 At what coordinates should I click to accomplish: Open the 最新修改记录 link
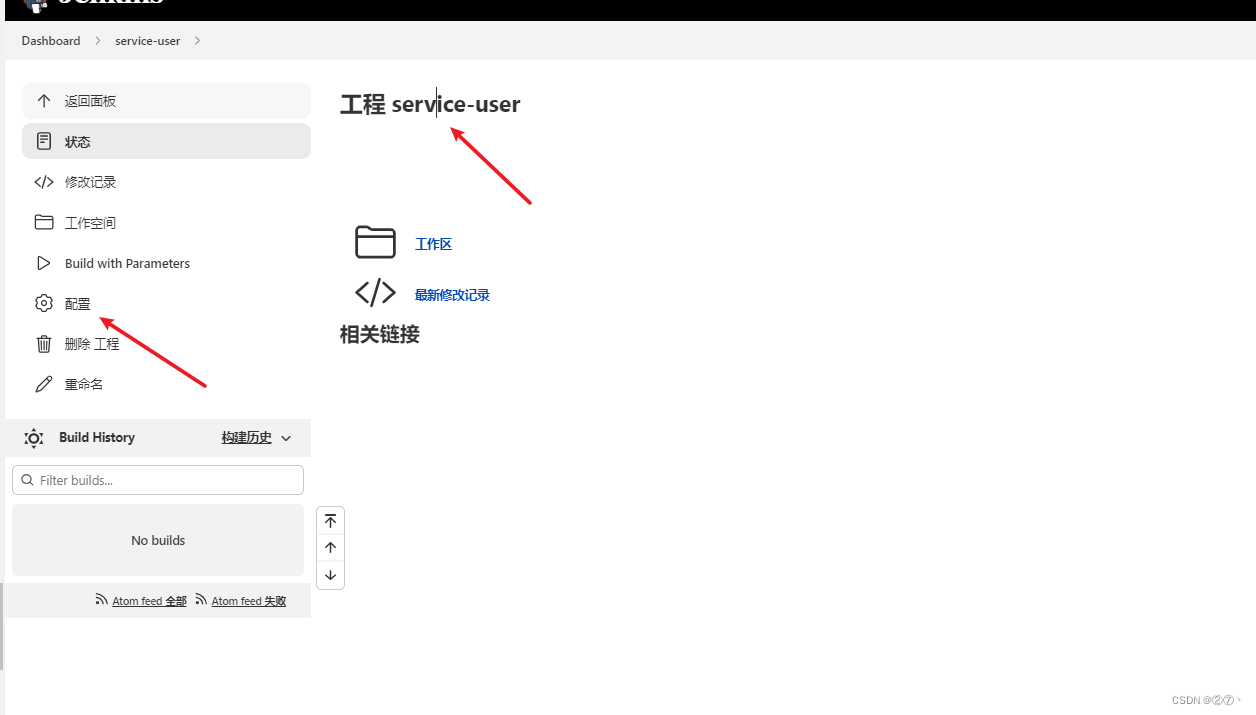pos(452,295)
